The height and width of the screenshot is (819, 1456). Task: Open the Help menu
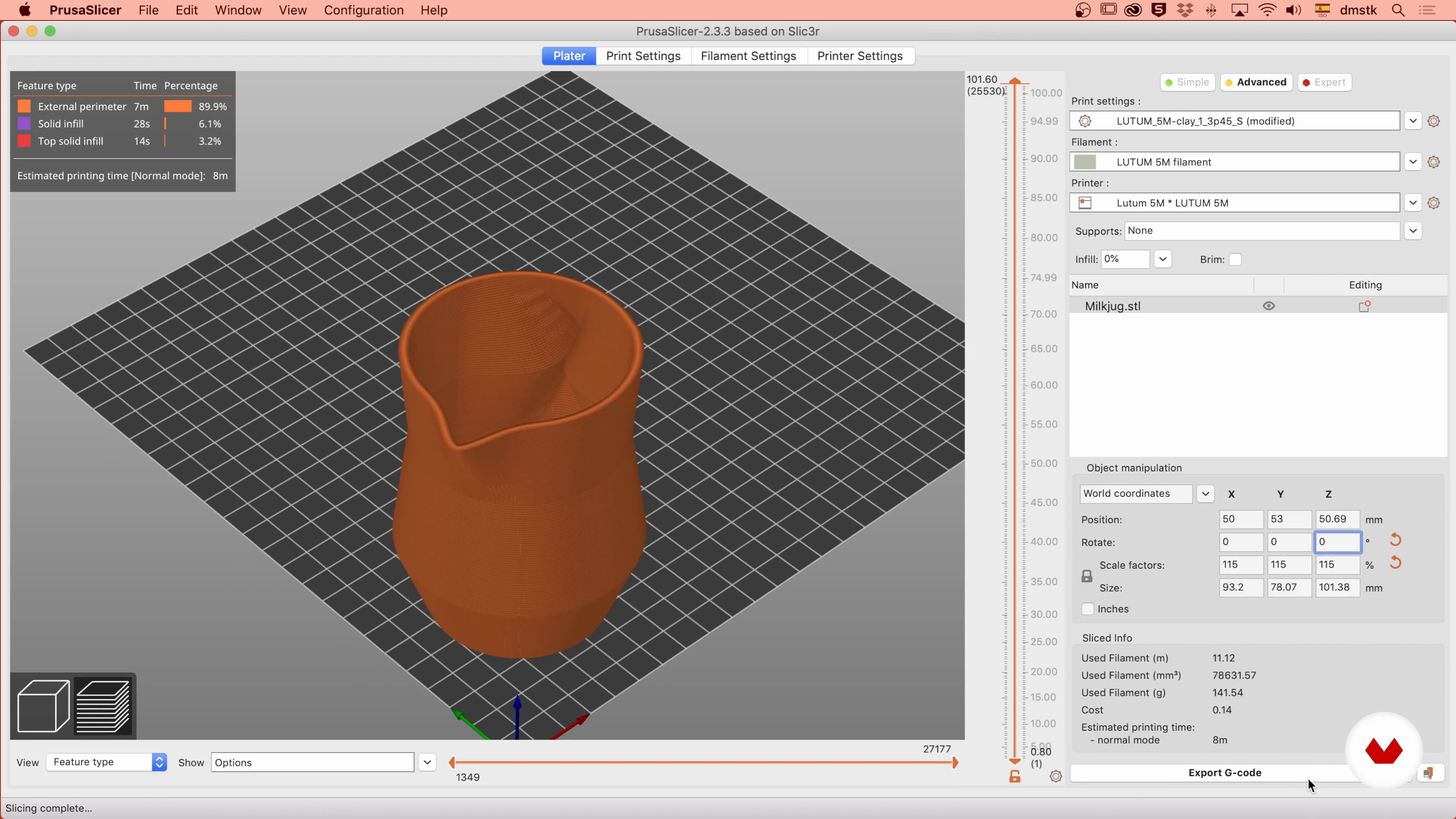tap(433, 10)
